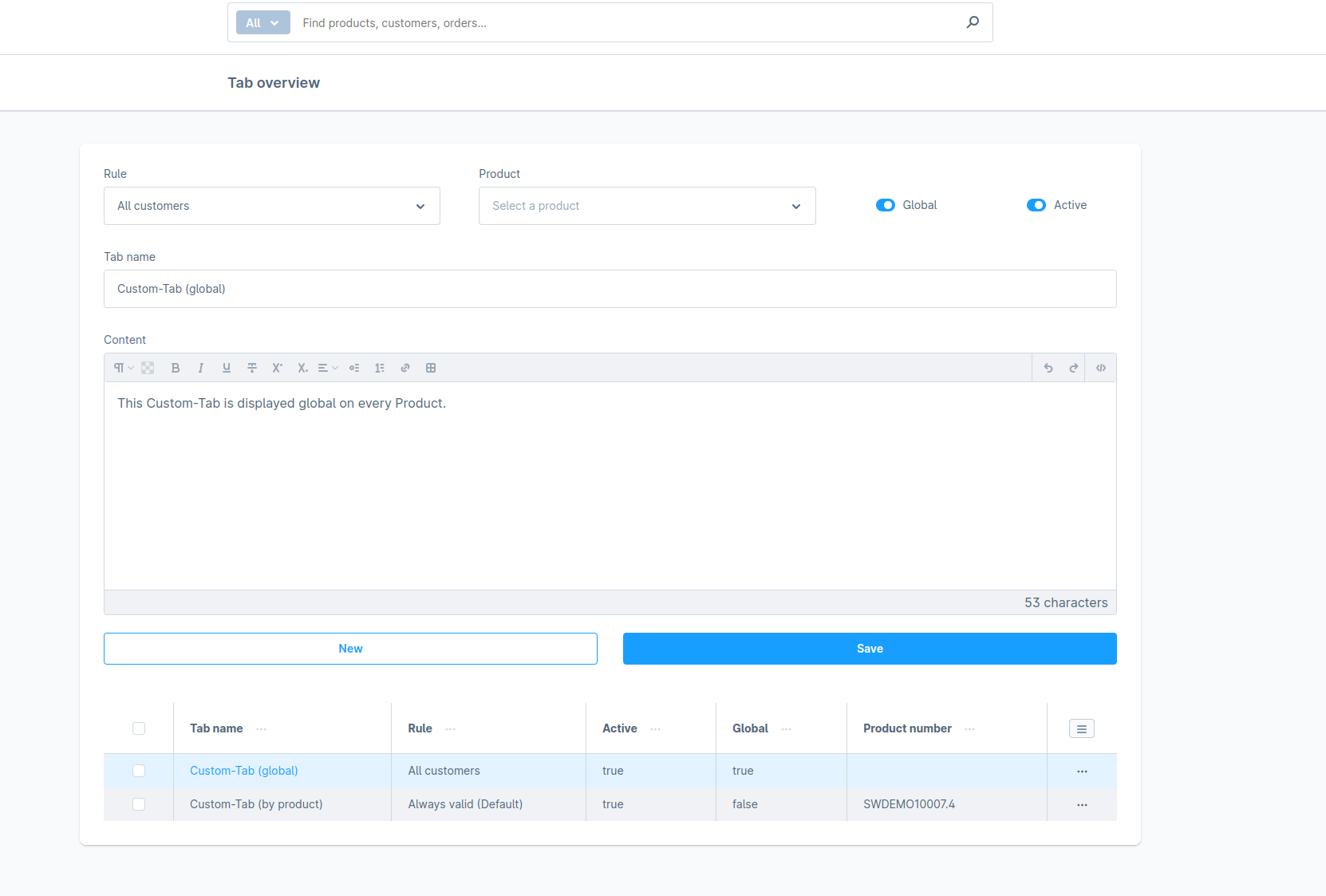The width and height of the screenshot is (1326, 896).
Task: Open Global column options menu
Action: tap(787, 729)
